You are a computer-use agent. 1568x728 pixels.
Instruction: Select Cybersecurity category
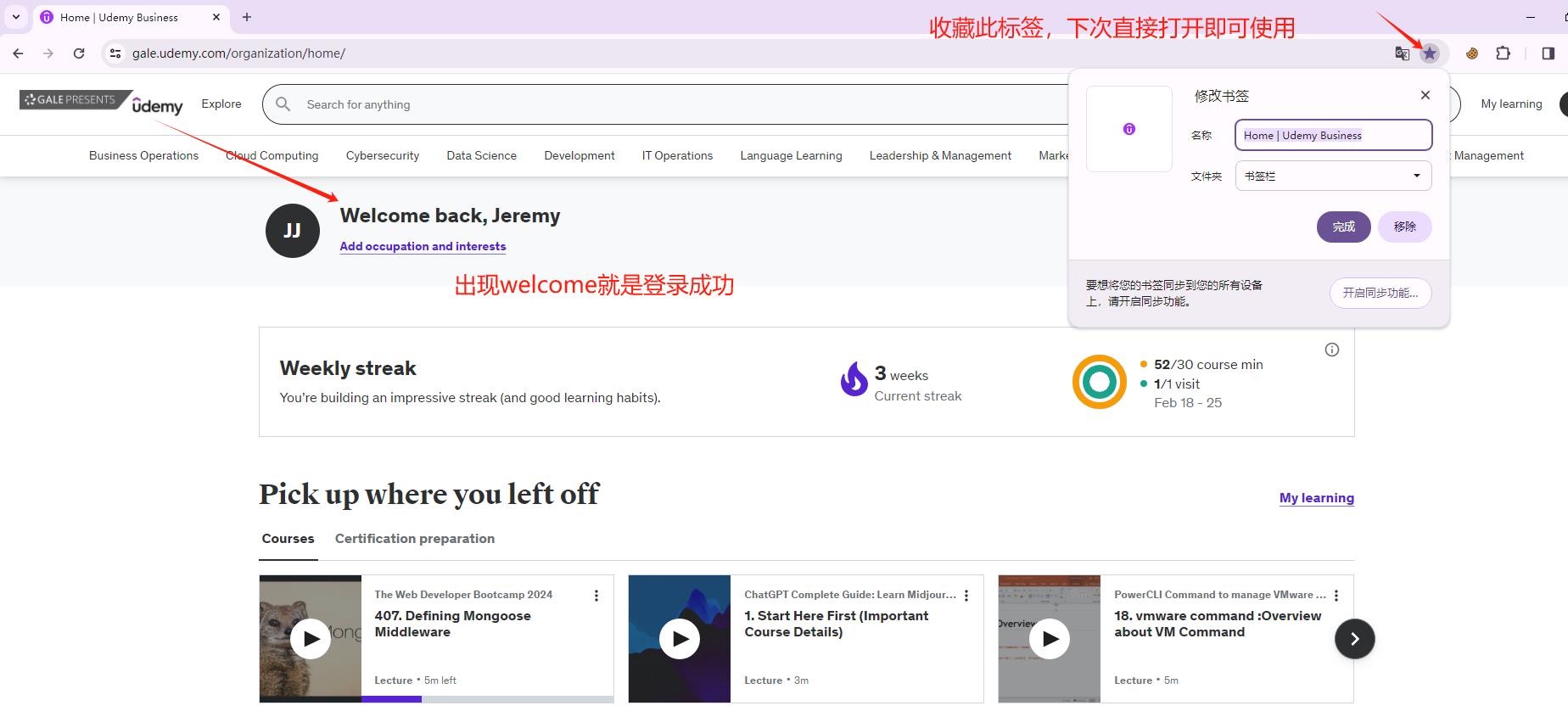click(383, 155)
